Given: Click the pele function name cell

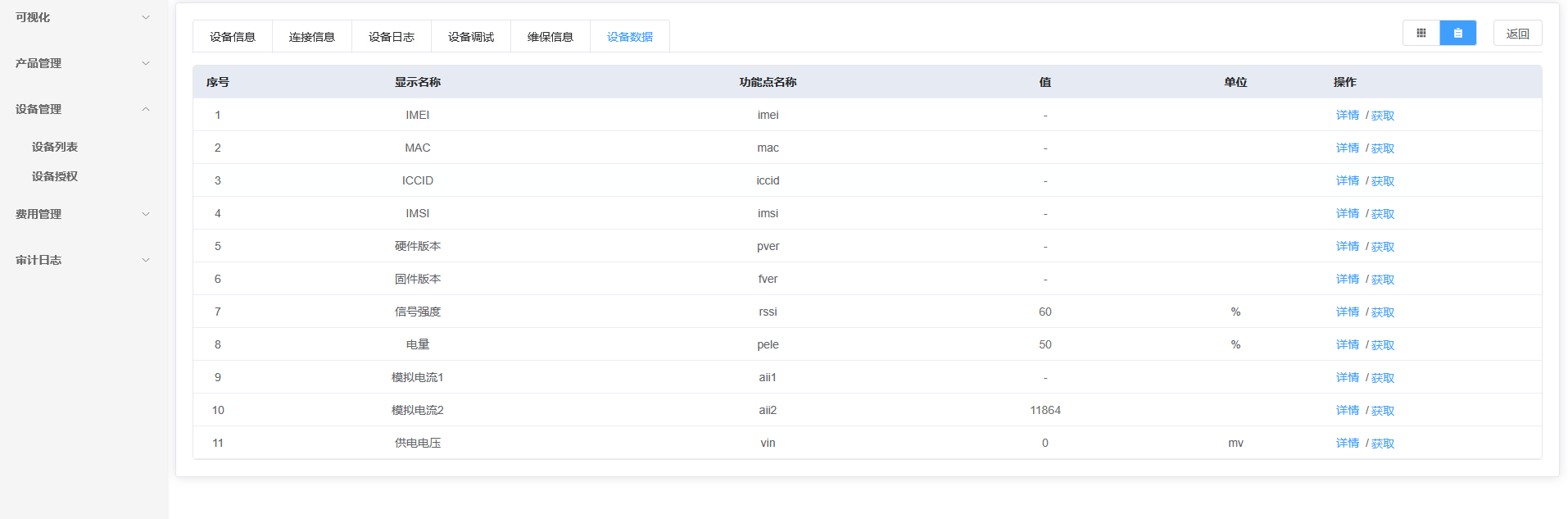Looking at the screenshot, I should 768,344.
